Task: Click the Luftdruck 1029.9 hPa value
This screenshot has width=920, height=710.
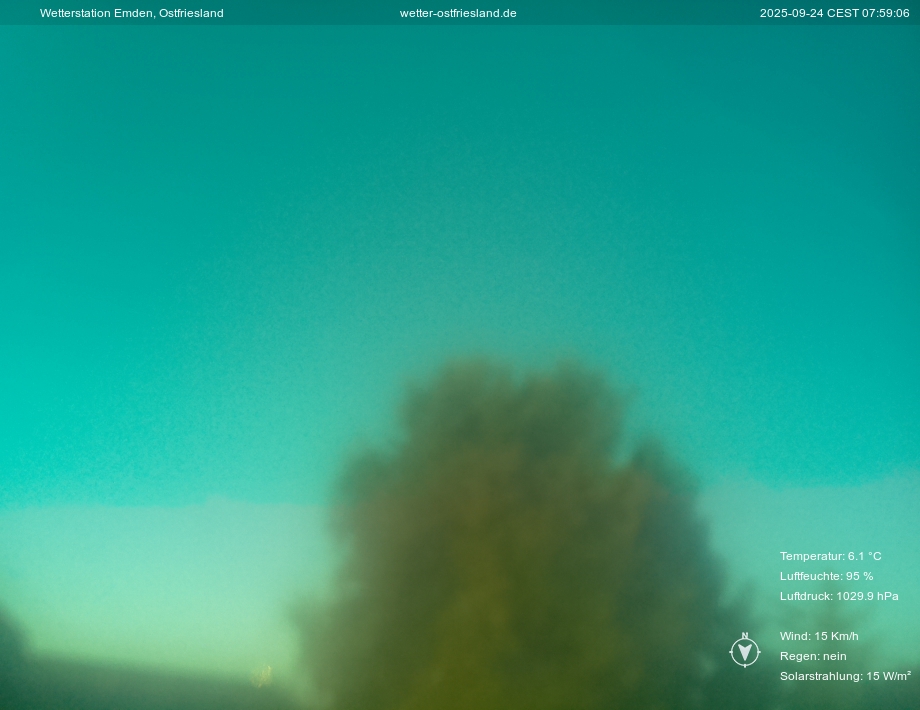Action: click(866, 596)
